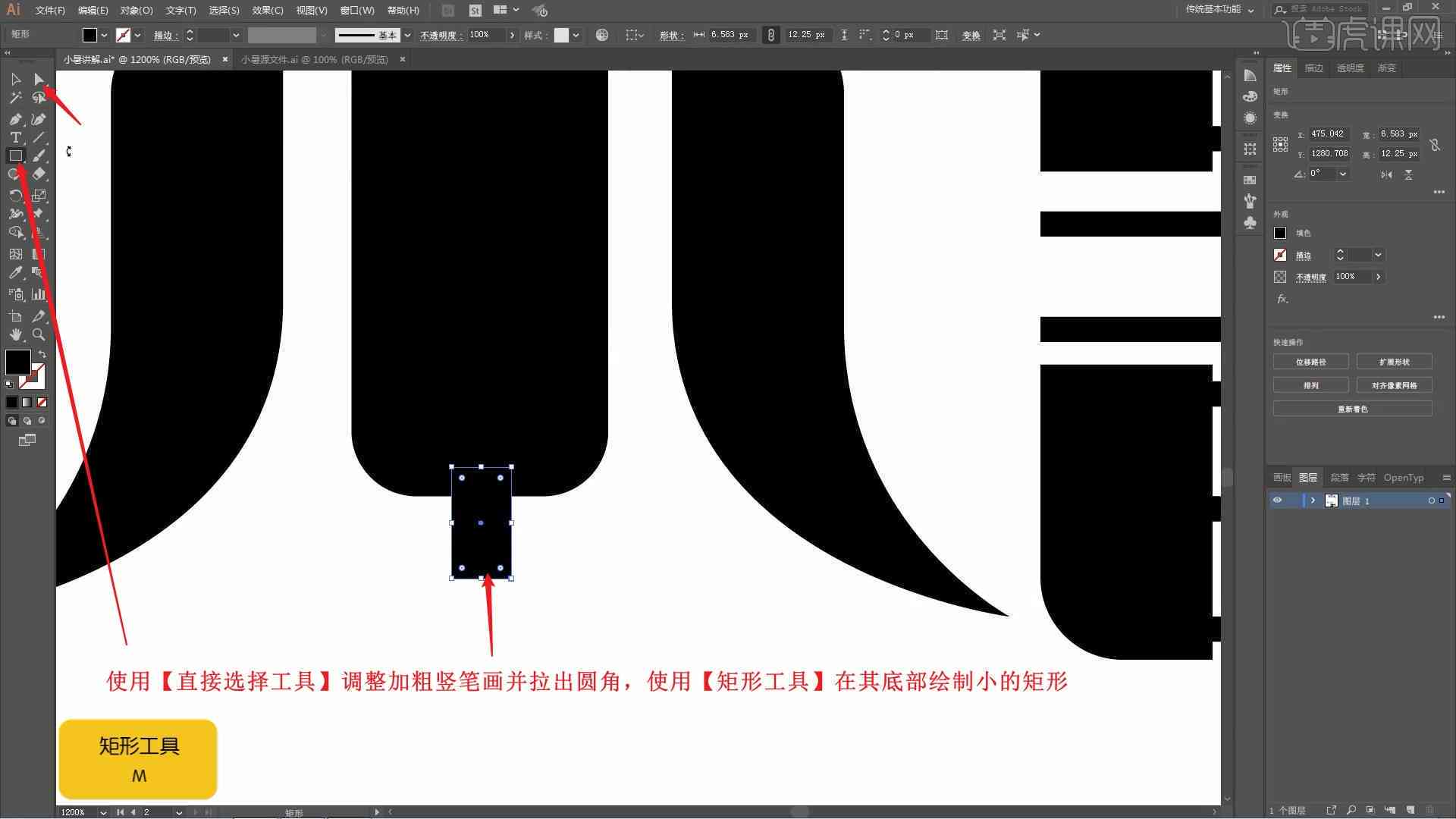This screenshot has width=1456, height=819.
Task: Select the Pen tool in toolbar
Action: pos(15,118)
